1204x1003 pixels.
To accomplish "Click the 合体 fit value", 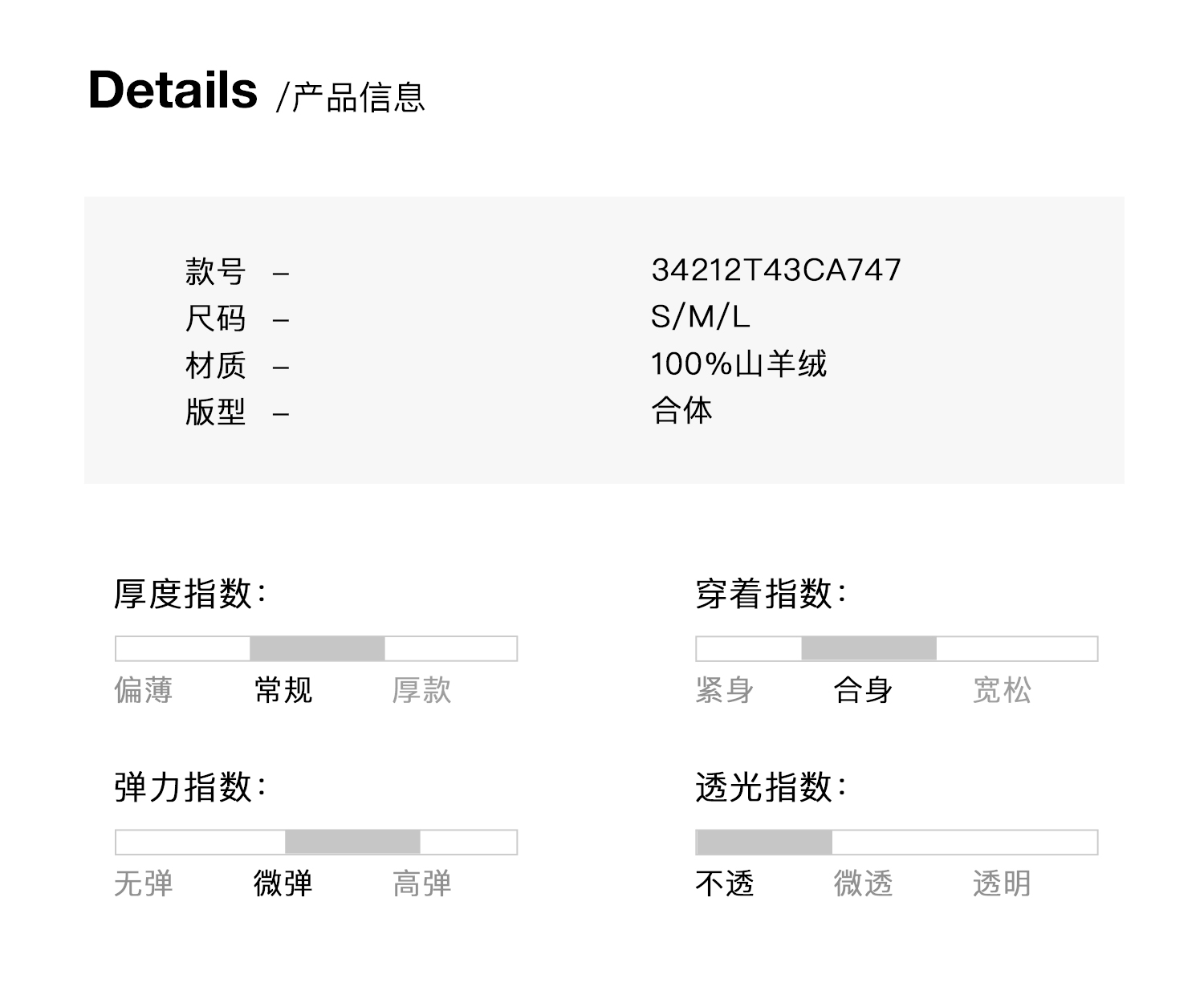I will click(681, 411).
